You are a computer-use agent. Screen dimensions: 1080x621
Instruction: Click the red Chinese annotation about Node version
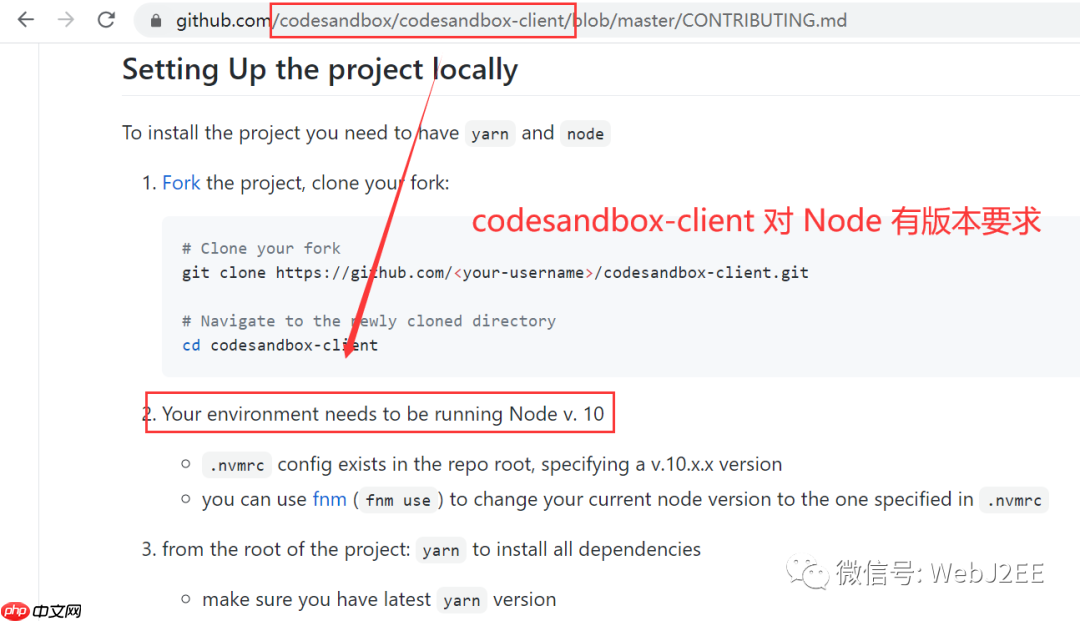755,220
